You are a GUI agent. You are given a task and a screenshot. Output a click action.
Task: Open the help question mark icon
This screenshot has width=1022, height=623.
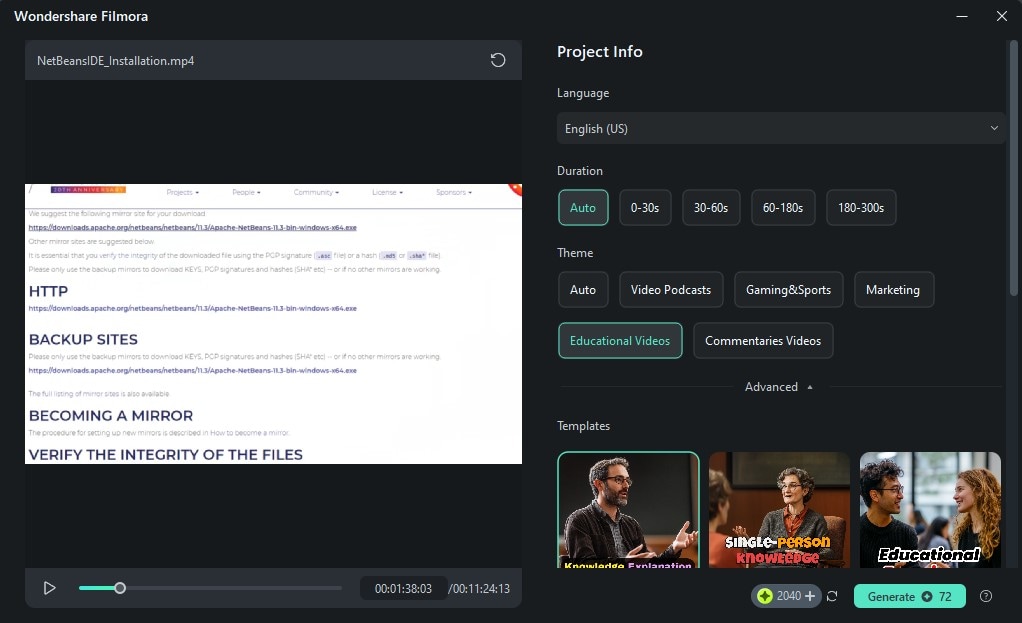click(986, 596)
